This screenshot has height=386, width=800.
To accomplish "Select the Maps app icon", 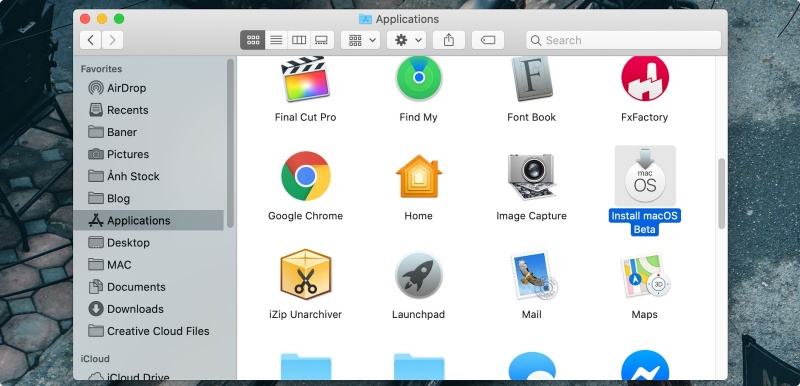I will tap(645, 275).
